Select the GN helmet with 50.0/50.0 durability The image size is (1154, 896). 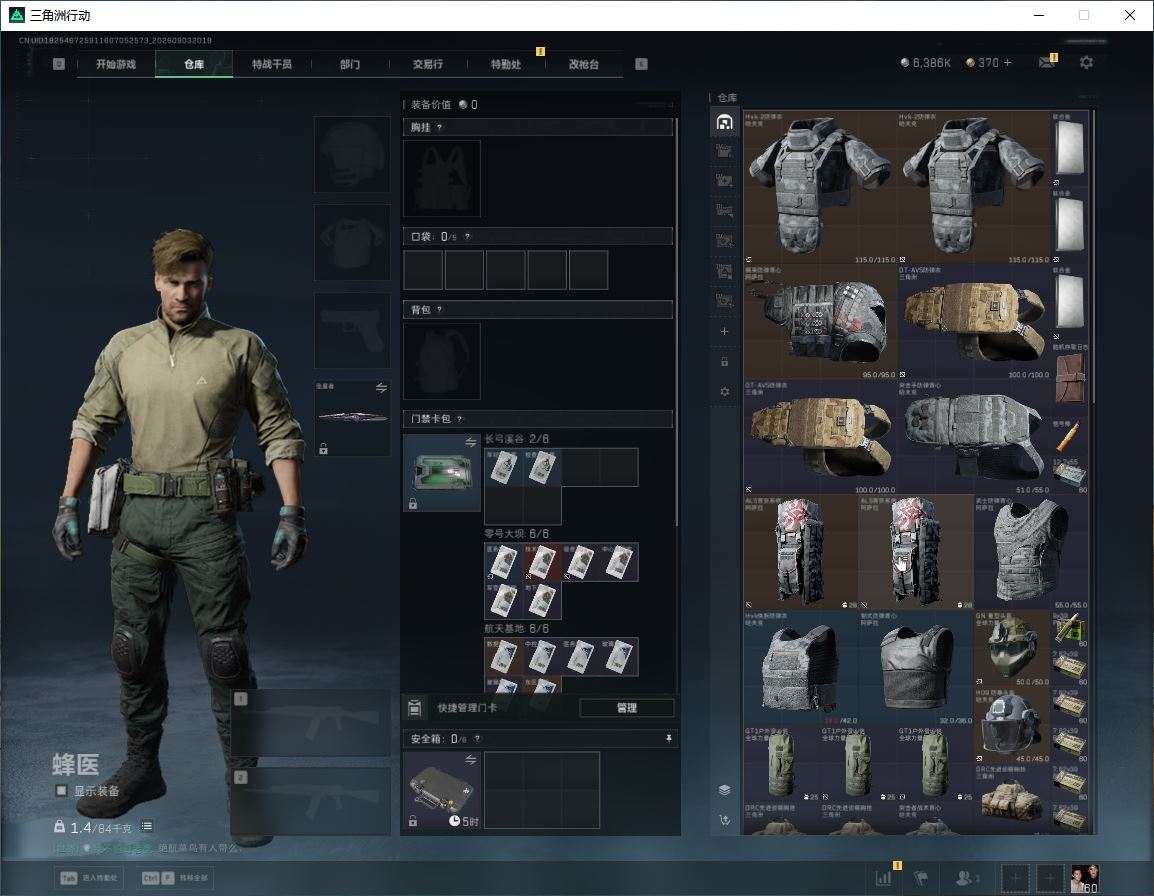click(1012, 648)
